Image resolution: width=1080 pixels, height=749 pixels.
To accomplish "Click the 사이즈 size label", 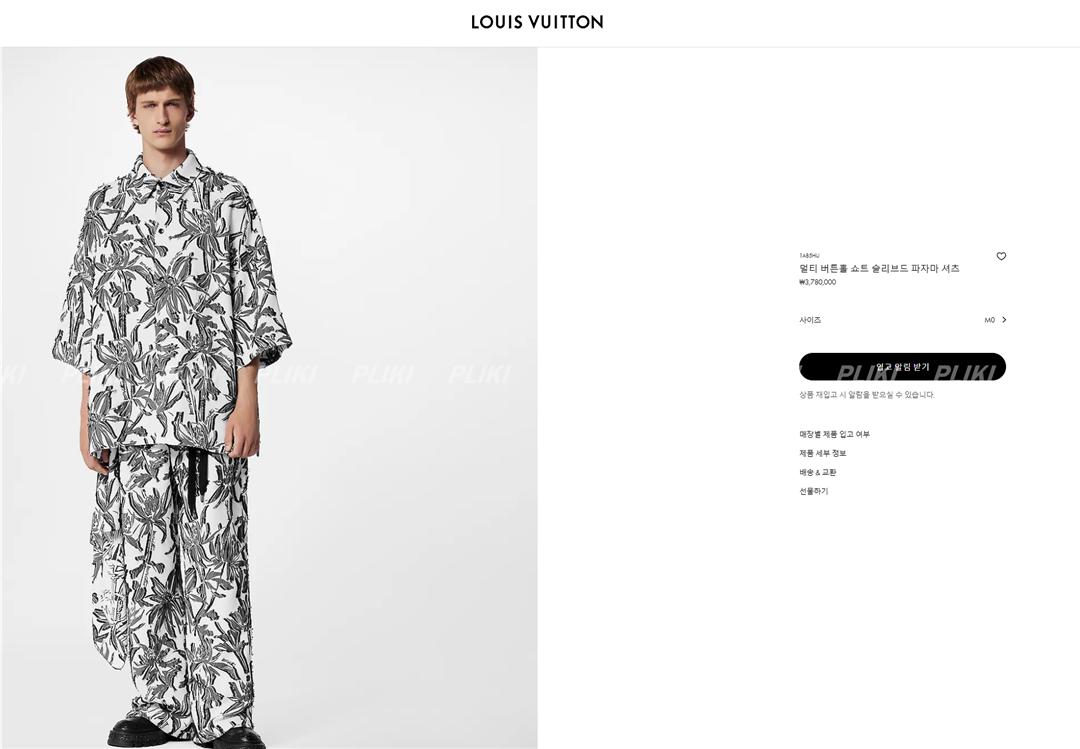I will pyautogui.click(x=810, y=320).
